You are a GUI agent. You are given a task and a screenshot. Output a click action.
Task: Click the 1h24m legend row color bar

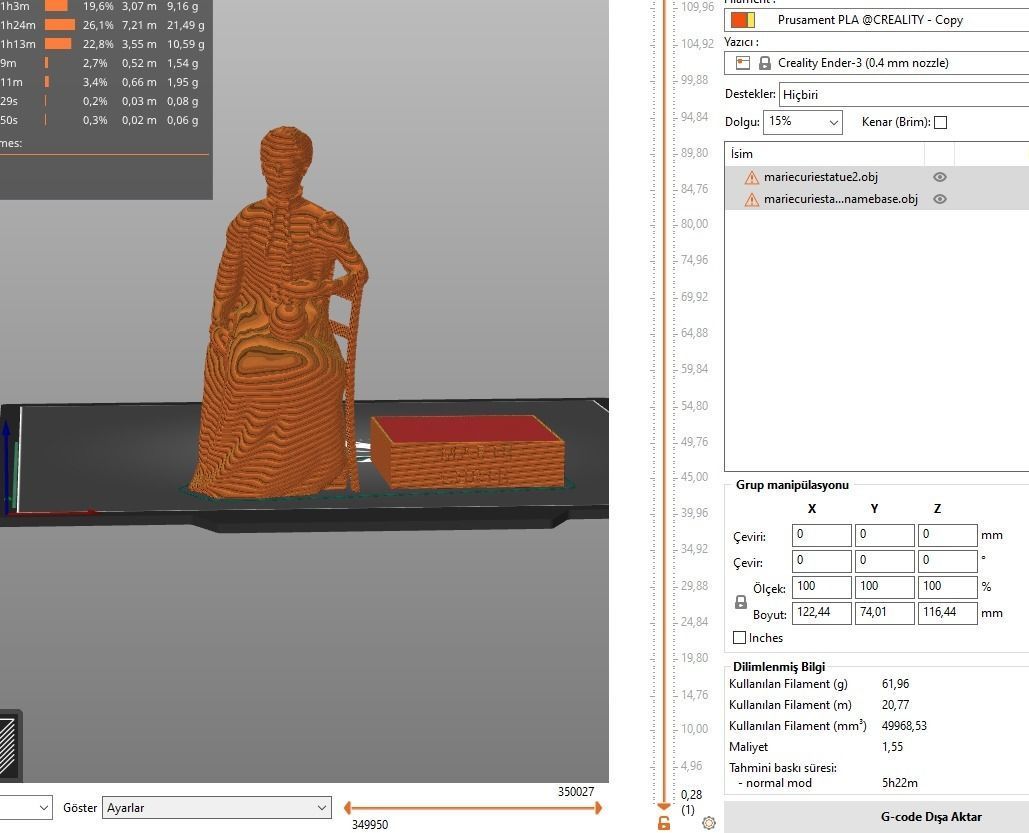60,25
